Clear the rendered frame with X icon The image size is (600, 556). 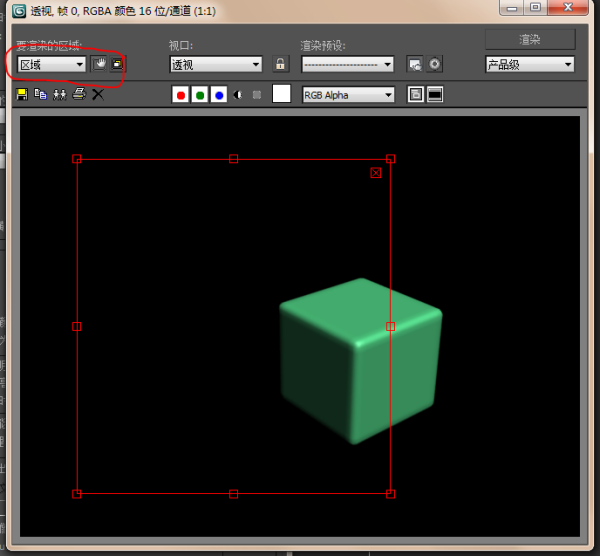click(x=97, y=94)
